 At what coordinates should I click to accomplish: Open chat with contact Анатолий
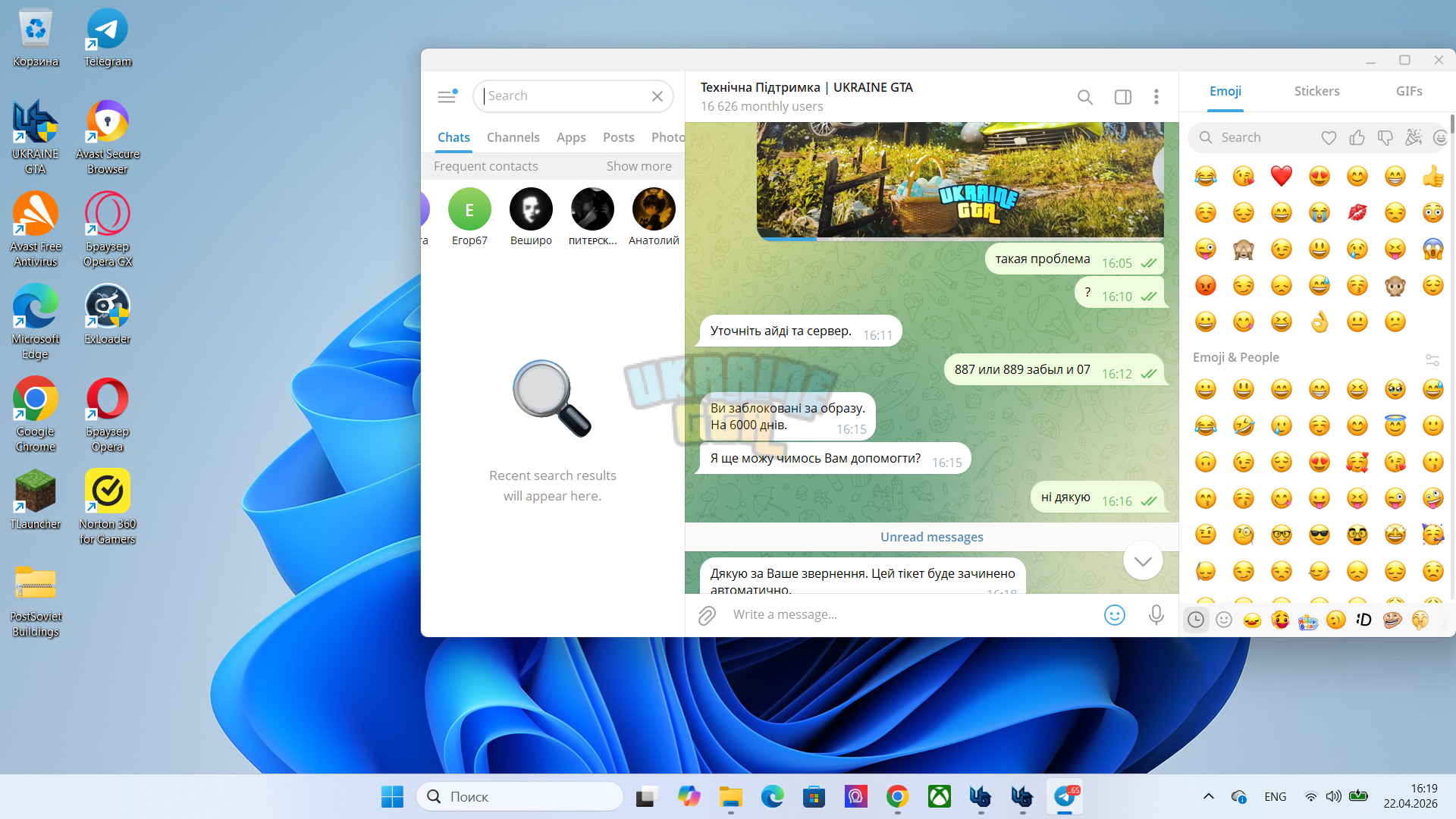654,217
